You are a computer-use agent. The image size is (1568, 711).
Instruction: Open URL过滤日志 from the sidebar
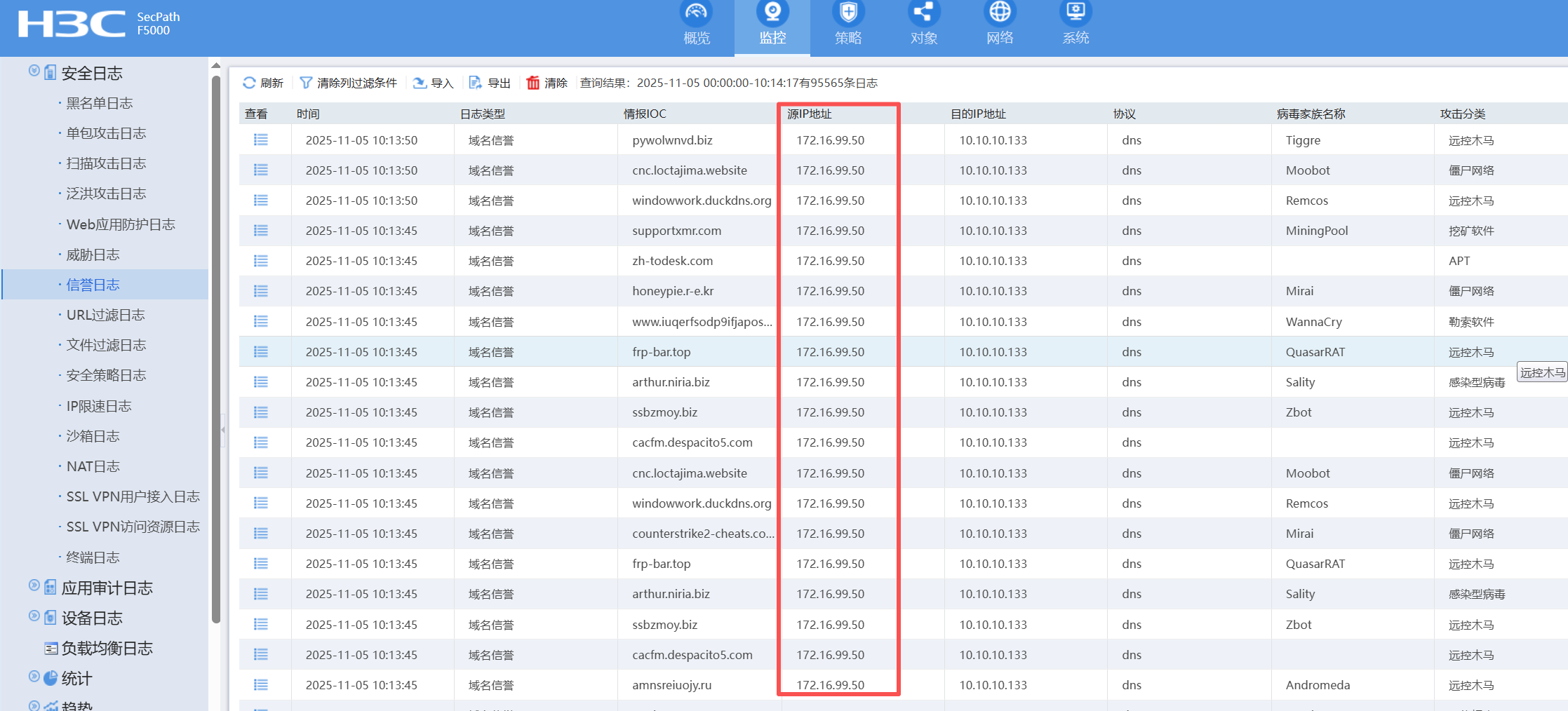(x=105, y=315)
